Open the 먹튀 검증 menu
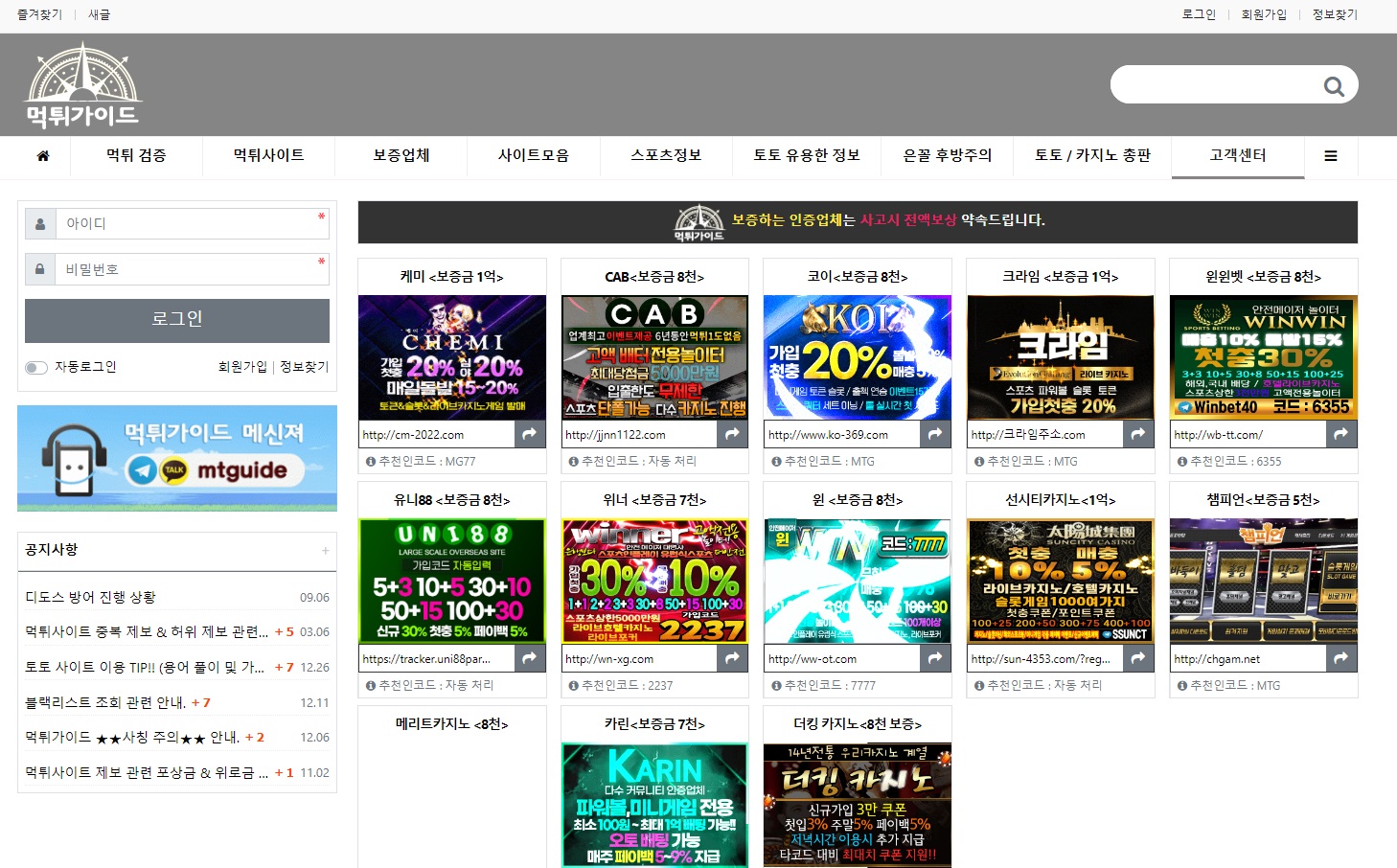Viewport: 1397px width, 868px height. [136, 155]
